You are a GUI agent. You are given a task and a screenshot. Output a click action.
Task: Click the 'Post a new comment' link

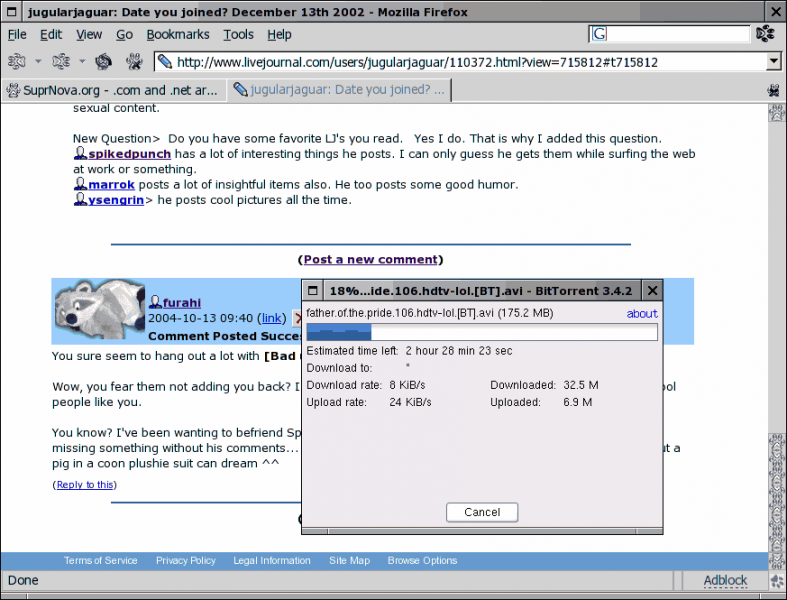(370, 259)
